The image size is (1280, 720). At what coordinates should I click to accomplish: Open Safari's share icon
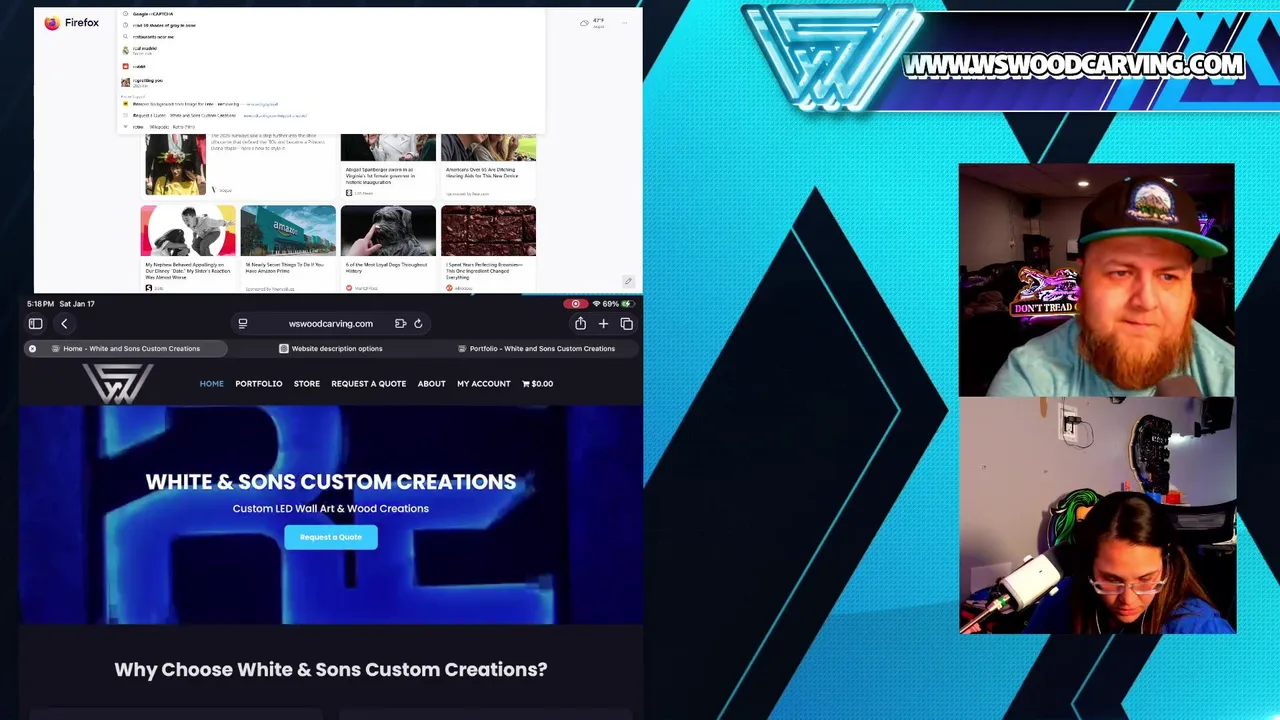580,323
